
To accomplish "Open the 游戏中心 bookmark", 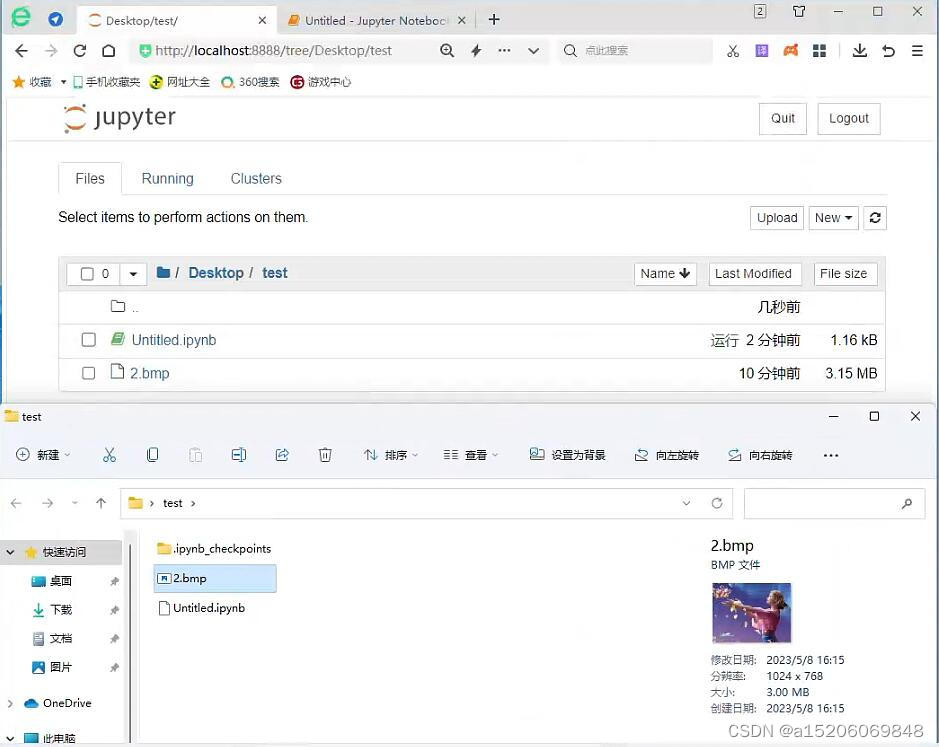I will point(320,82).
